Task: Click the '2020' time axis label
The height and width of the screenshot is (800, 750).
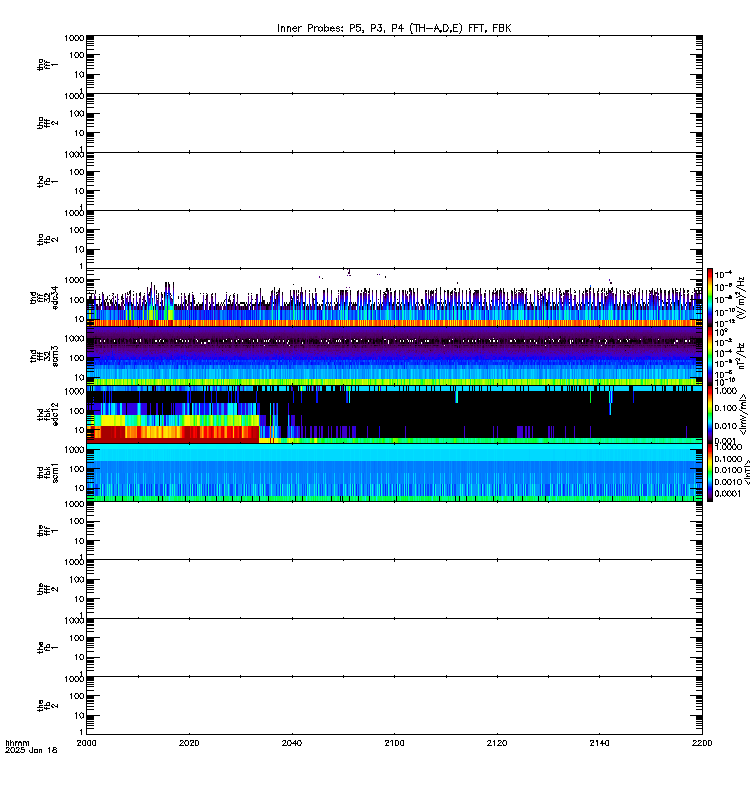Action: (x=189, y=743)
